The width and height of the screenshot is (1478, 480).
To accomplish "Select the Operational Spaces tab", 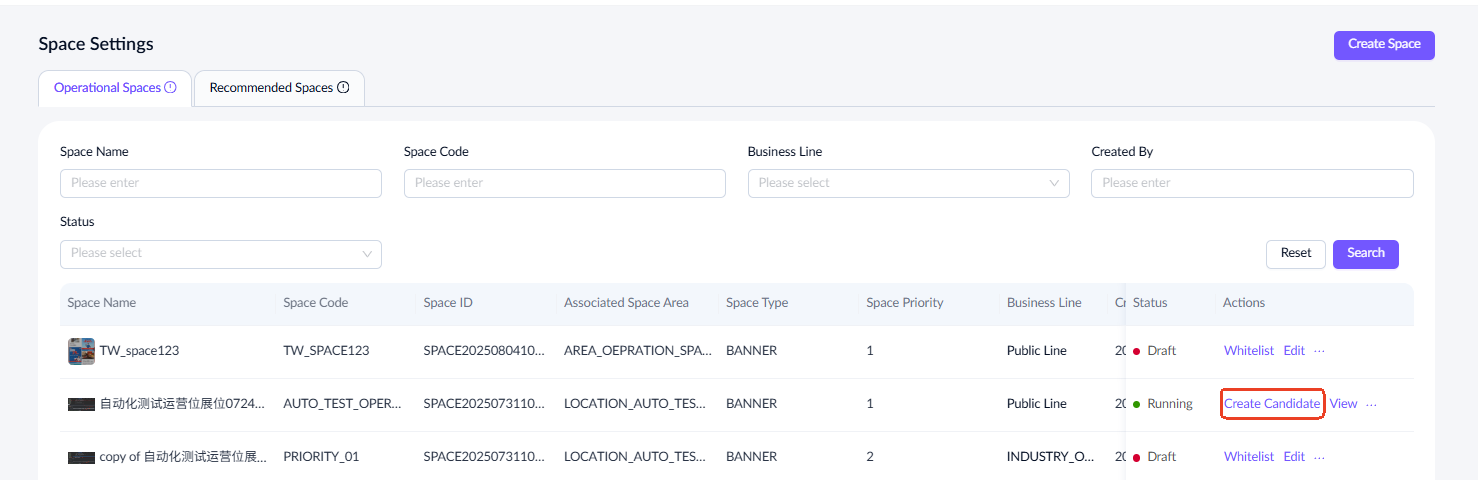I will point(107,88).
